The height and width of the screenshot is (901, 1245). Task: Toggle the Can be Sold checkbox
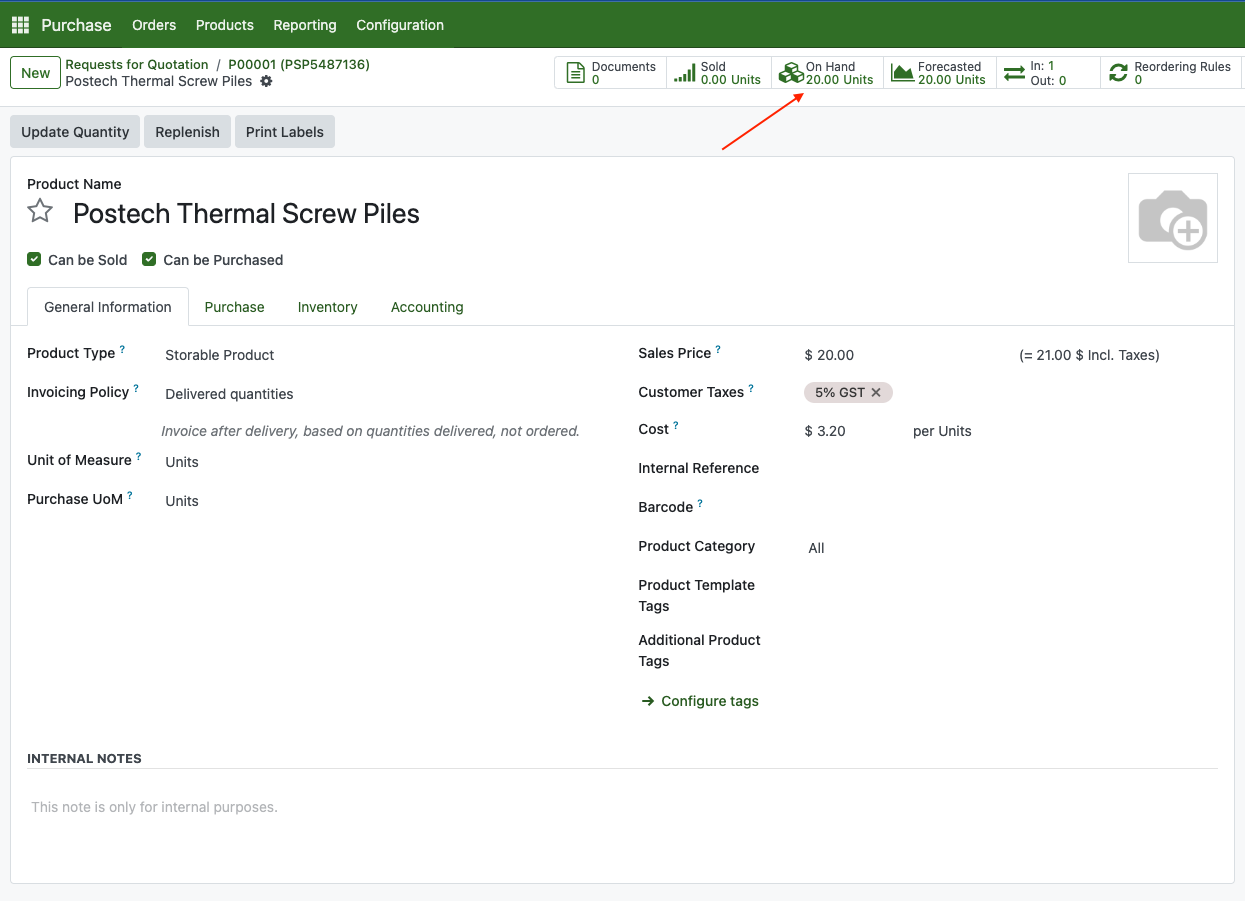point(35,260)
